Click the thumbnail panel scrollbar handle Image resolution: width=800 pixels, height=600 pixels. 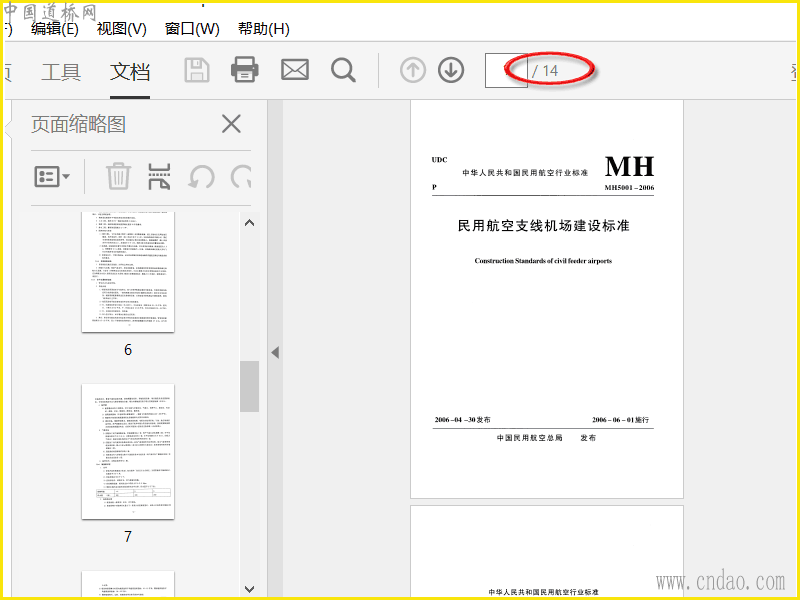click(x=249, y=386)
